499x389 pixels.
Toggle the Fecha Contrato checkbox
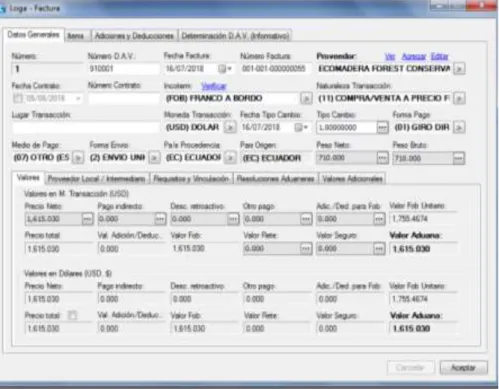(x=18, y=98)
